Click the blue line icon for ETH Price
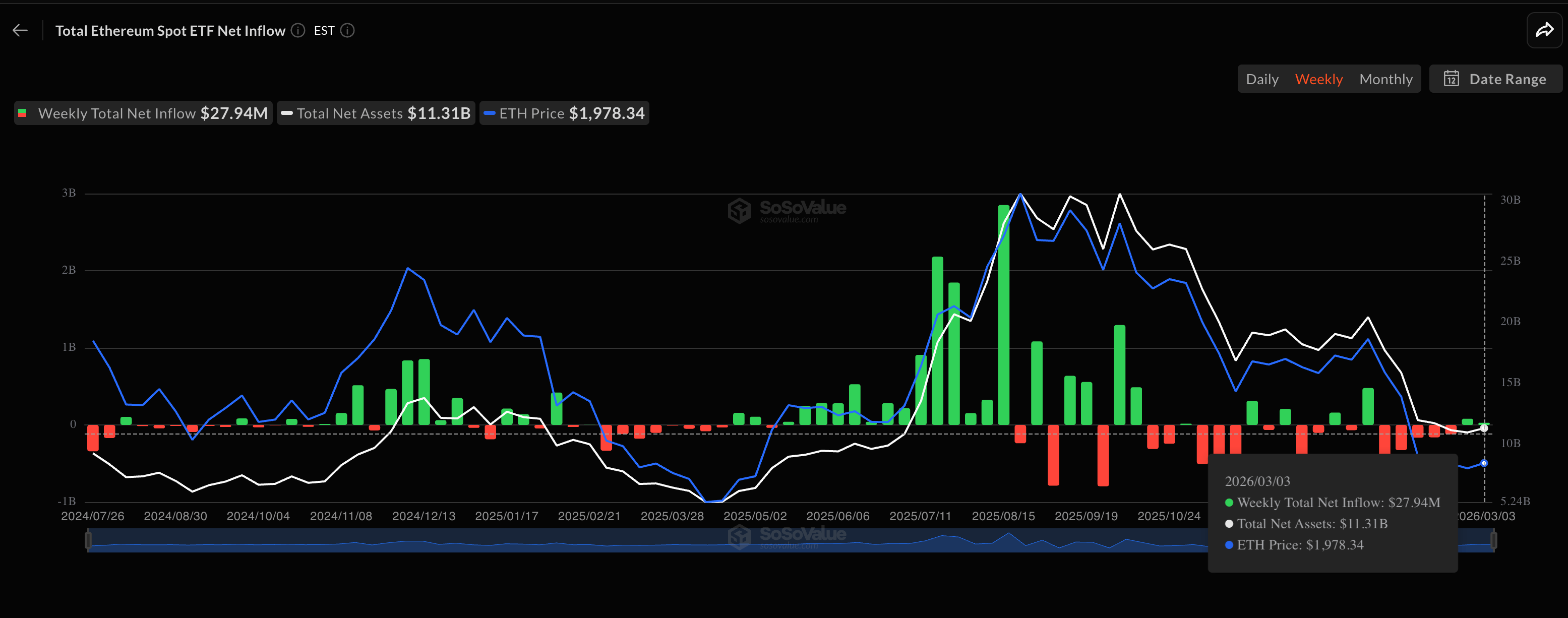Viewport: 1568px width, 618px height. [490, 112]
